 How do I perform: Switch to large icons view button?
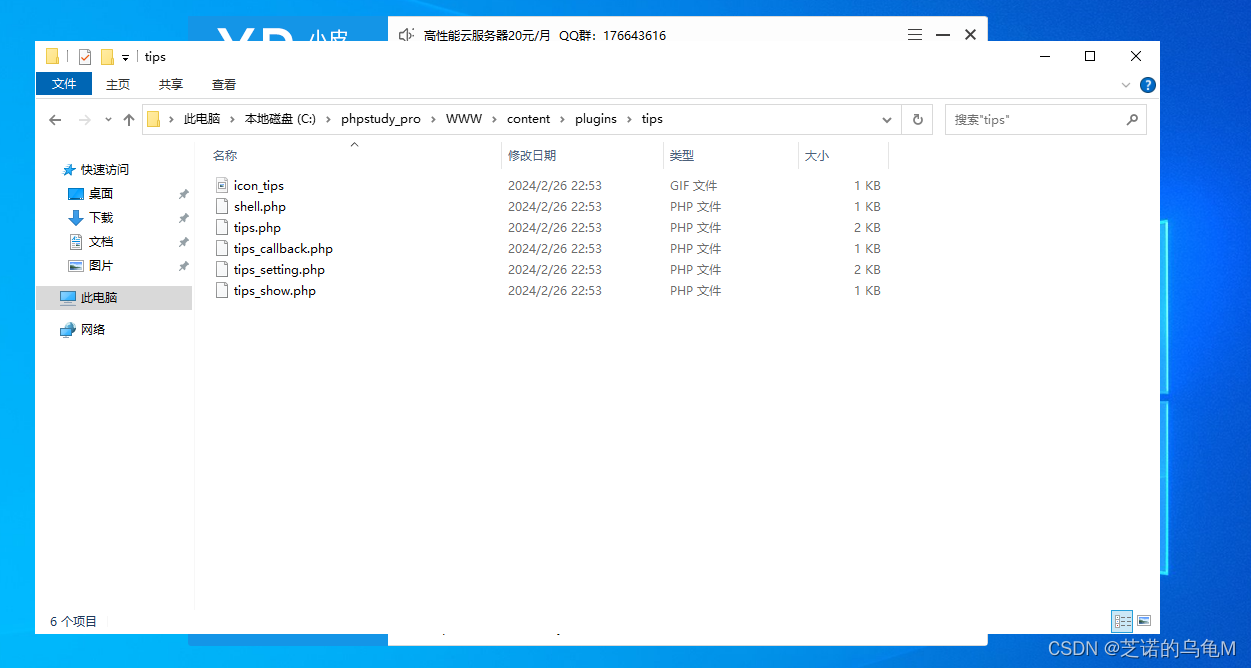1144,621
